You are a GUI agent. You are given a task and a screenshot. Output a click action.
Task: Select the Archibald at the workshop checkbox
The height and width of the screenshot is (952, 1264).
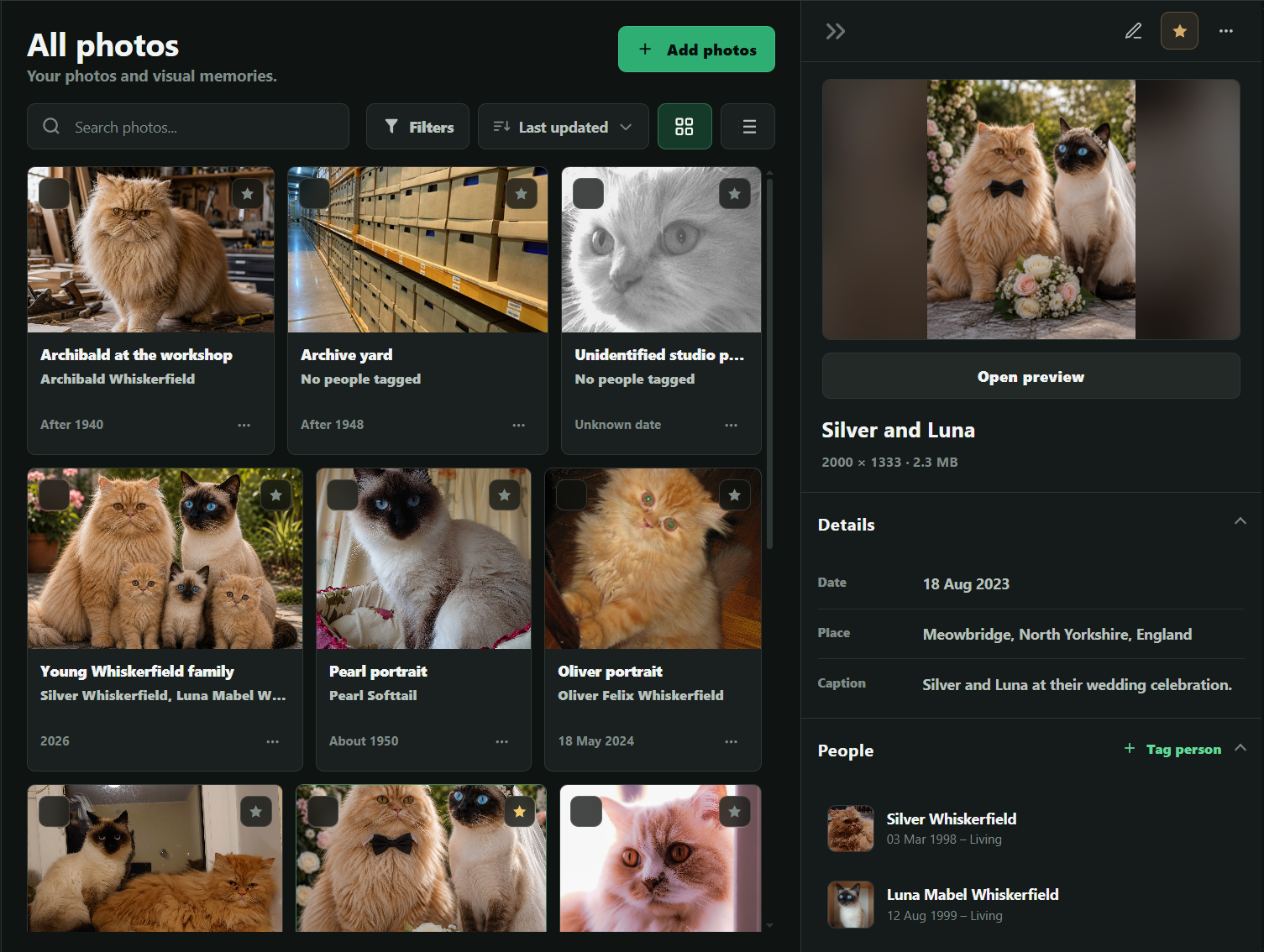(x=55, y=194)
